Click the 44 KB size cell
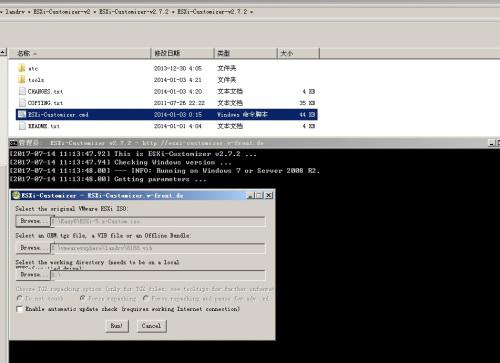This screenshot has width=500, height=363. click(307, 115)
